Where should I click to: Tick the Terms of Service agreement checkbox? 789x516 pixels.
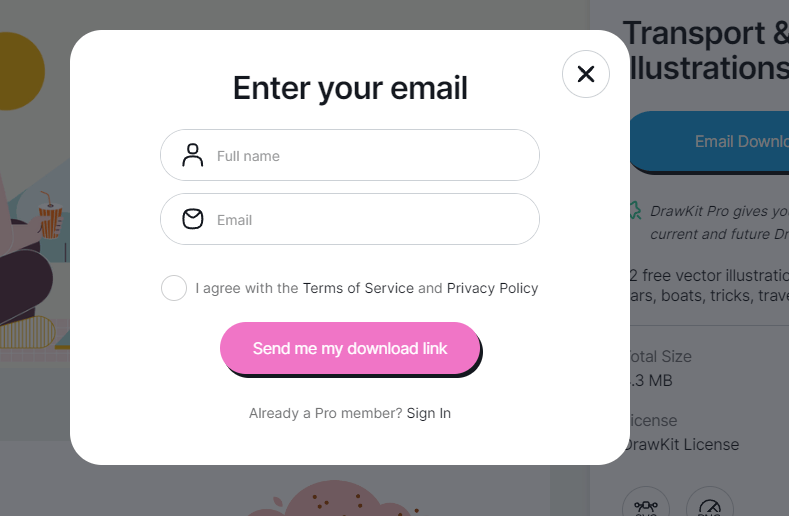coord(174,288)
